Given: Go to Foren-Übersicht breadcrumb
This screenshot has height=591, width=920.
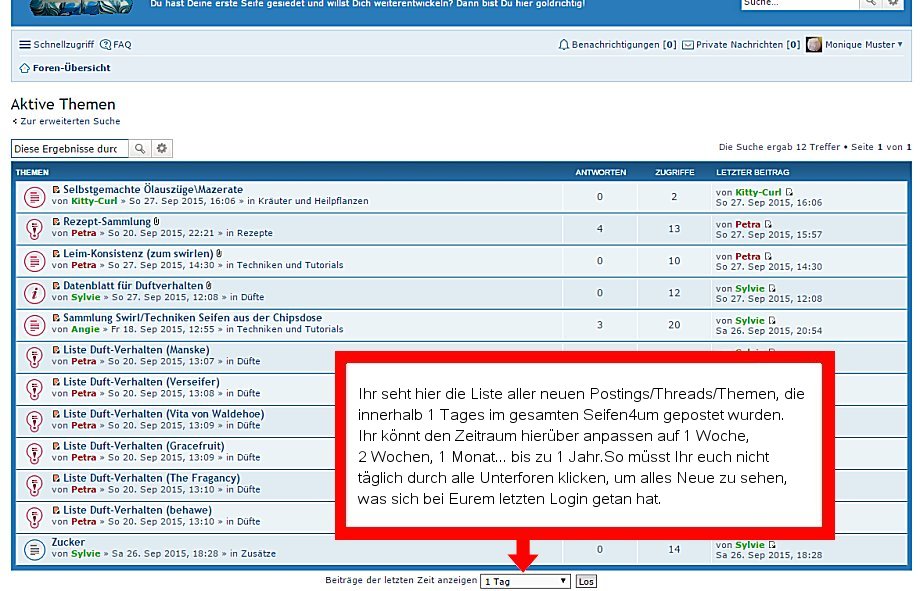Looking at the screenshot, I should pos(71,68).
